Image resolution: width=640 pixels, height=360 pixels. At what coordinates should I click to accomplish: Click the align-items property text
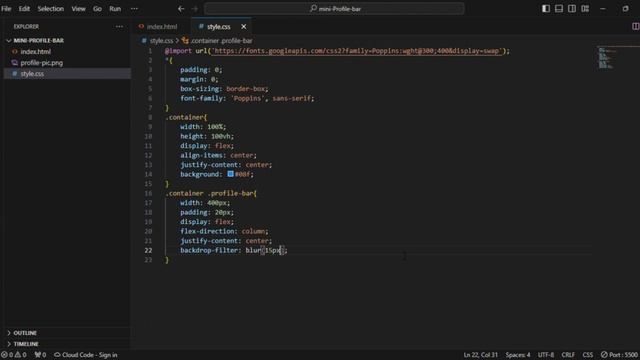point(202,155)
